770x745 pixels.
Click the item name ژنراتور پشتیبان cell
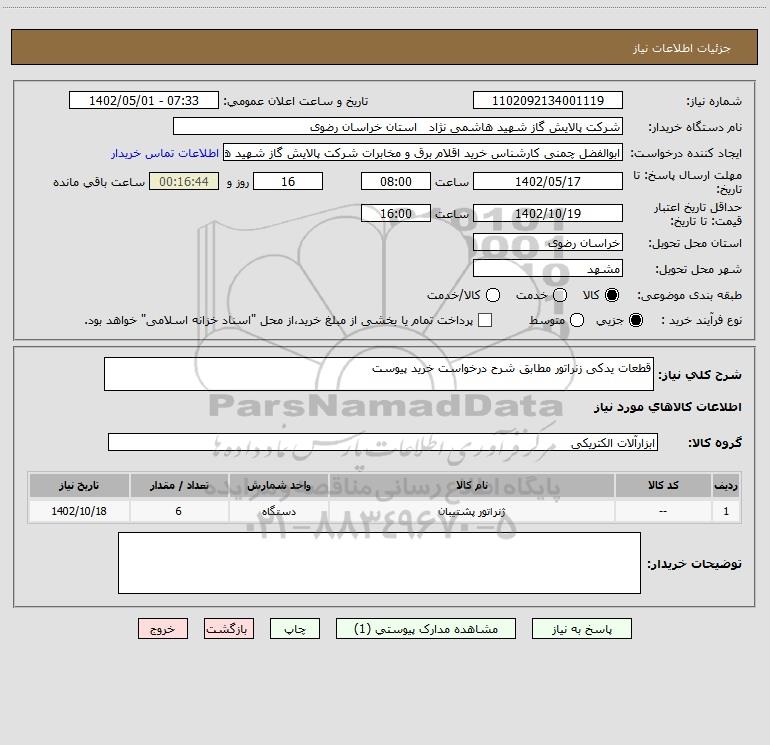[x=471, y=511]
